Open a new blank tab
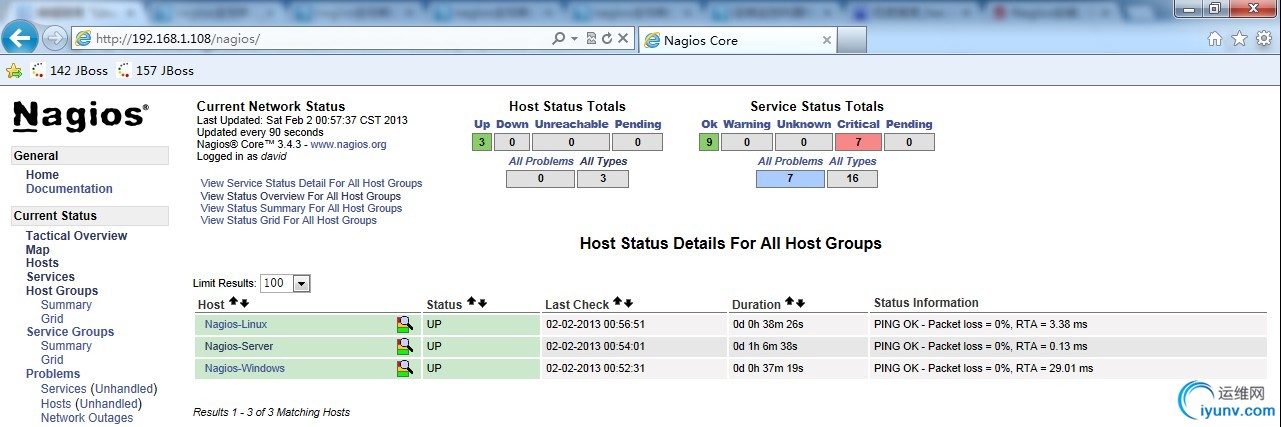 click(x=852, y=41)
